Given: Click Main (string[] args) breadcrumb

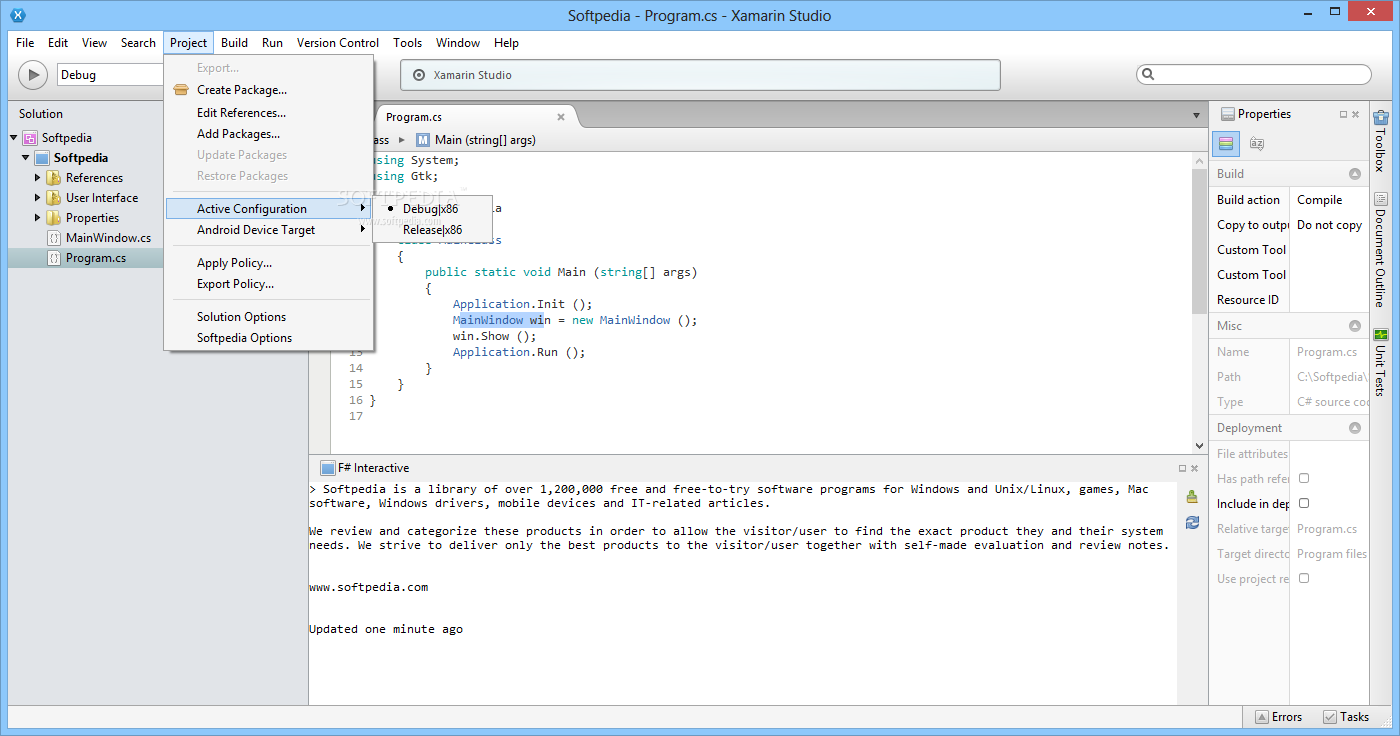Looking at the screenshot, I should click(485, 140).
